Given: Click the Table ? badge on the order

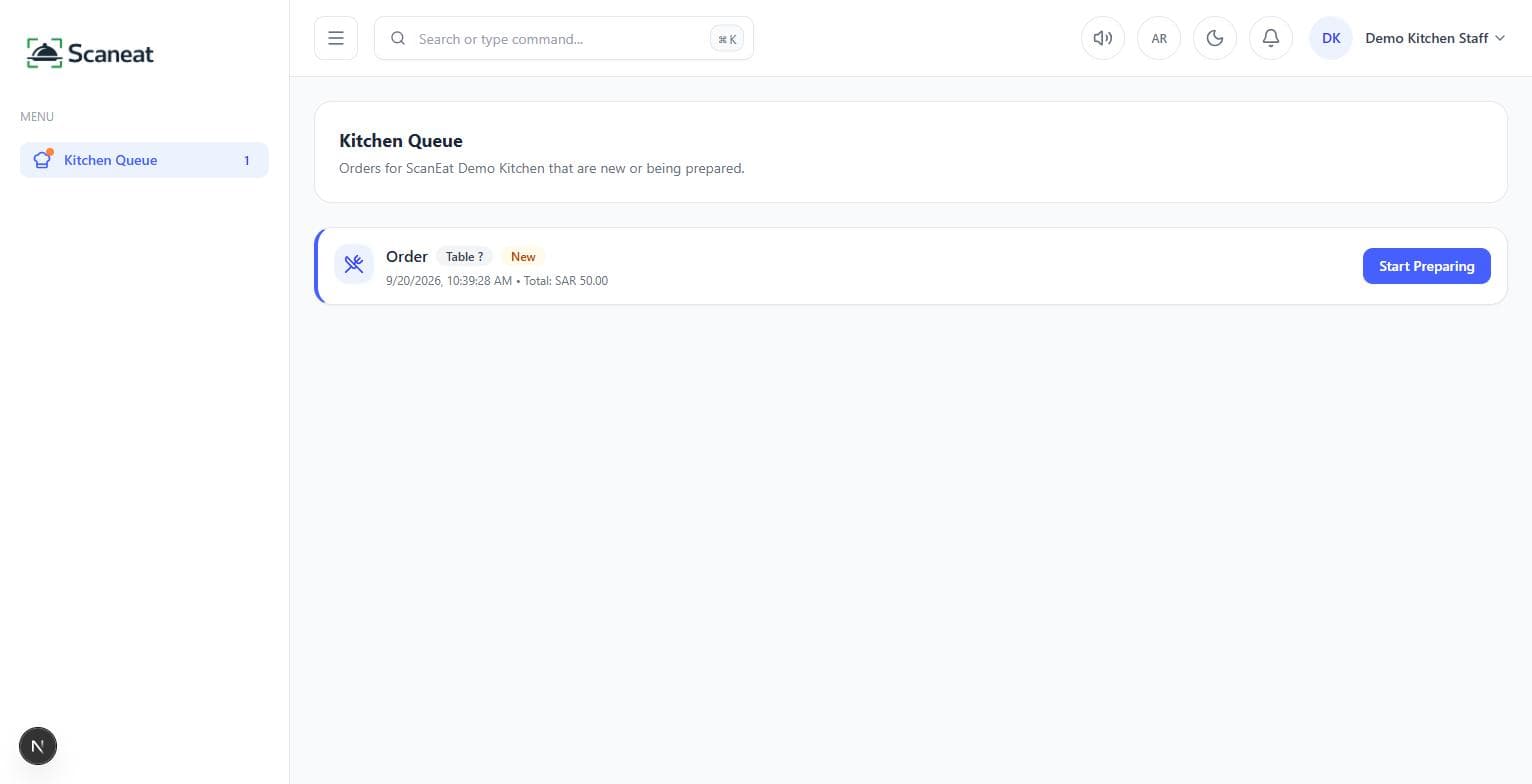Looking at the screenshot, I should (x=464, y=257).
